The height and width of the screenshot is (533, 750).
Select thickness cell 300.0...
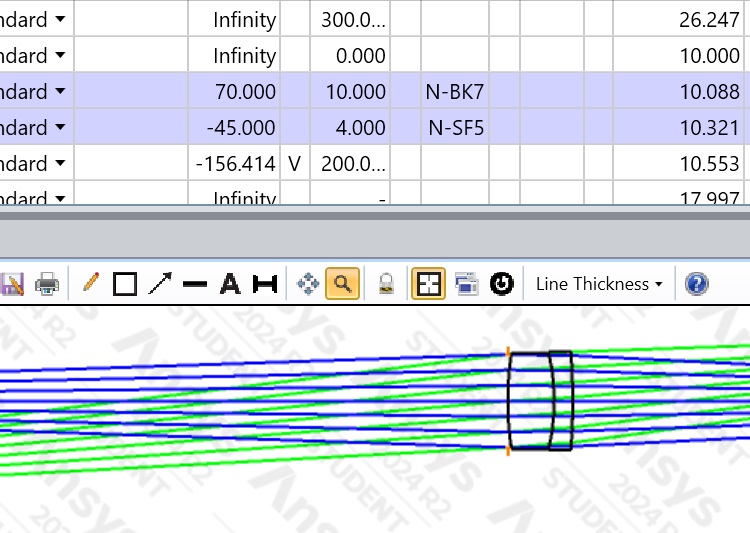tap(350, 19)
